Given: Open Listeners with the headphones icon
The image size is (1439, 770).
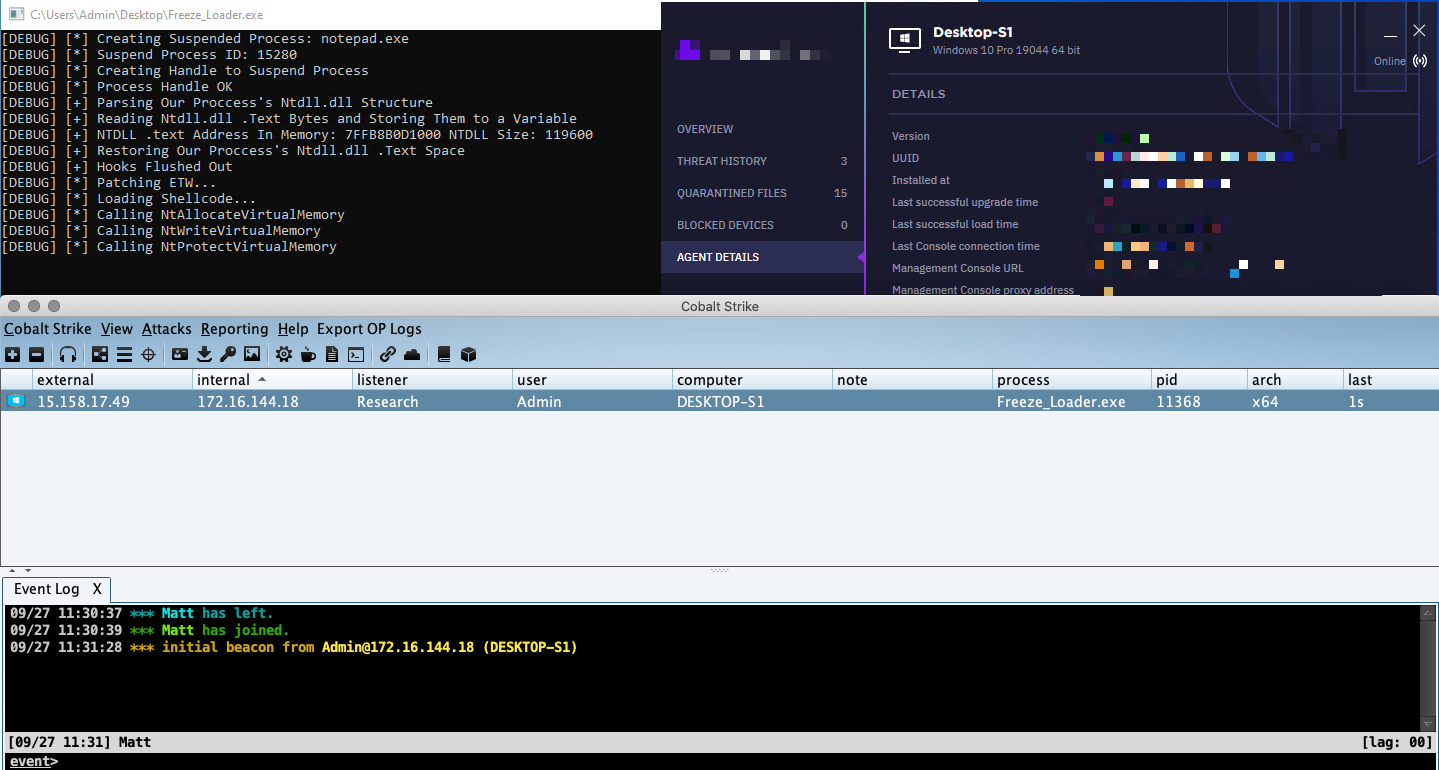Looking at the screenshot, I should pyautogui.click(x=68, y=354).
